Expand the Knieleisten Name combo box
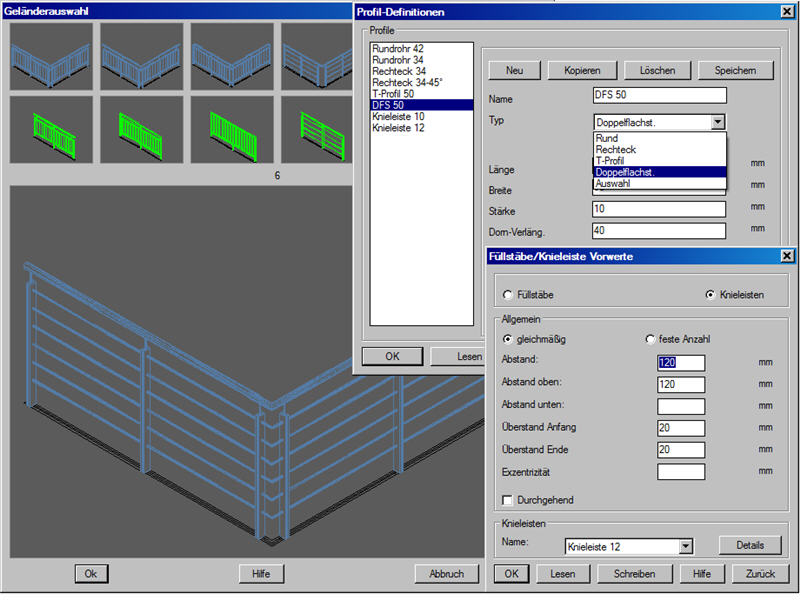Screen dimensions: 800x600 685,546
